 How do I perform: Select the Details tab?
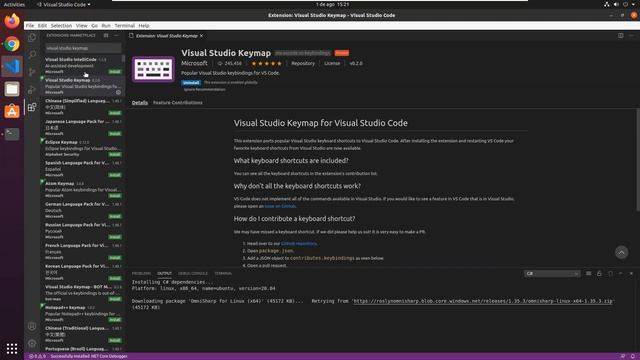pyautogui.click(x=140, y=102)
